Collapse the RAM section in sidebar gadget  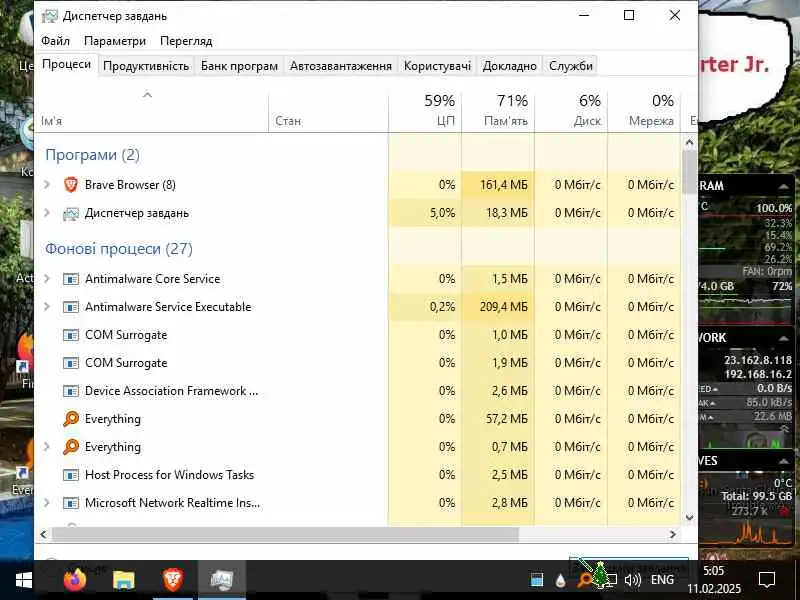(x=784, y=186)
